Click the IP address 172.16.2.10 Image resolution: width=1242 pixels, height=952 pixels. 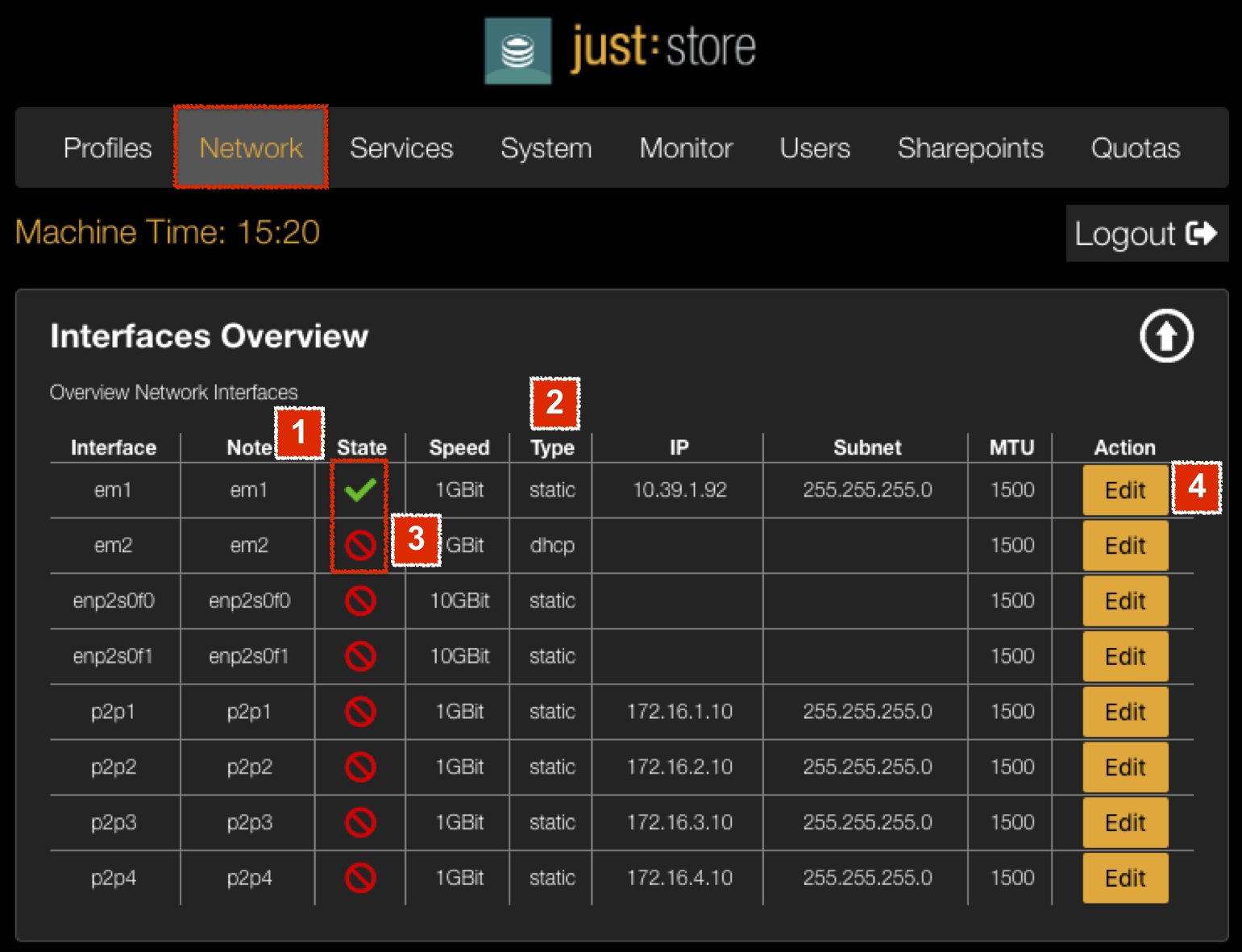(679, 767)
